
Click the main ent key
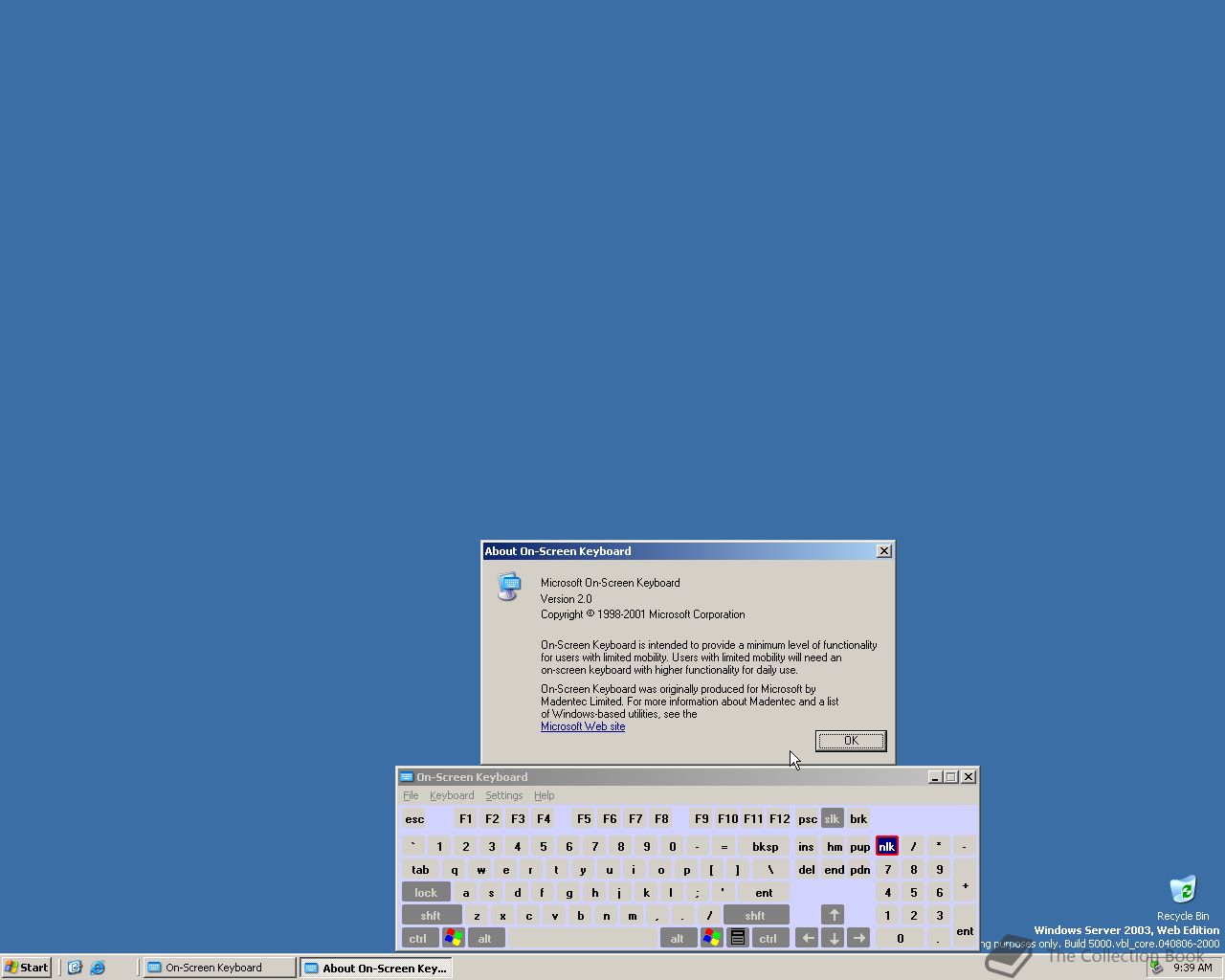point(764,892)
